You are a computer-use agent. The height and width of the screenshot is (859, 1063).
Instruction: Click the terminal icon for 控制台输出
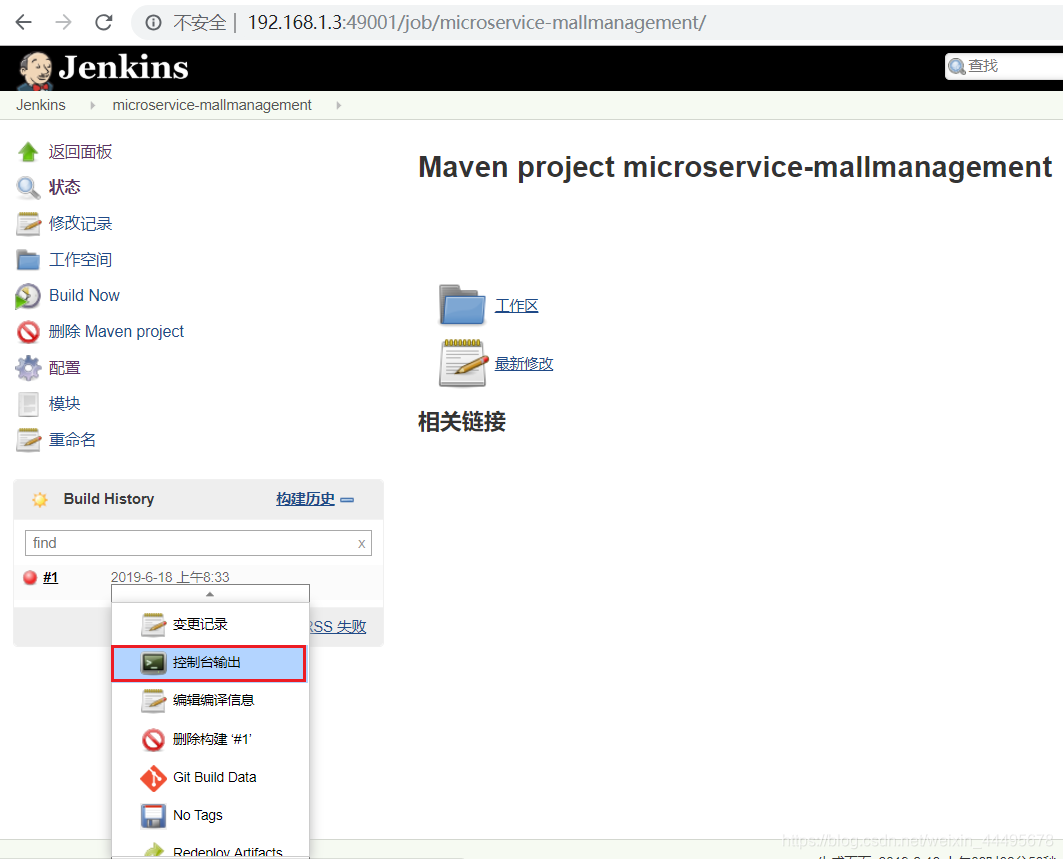pos(153,663)
